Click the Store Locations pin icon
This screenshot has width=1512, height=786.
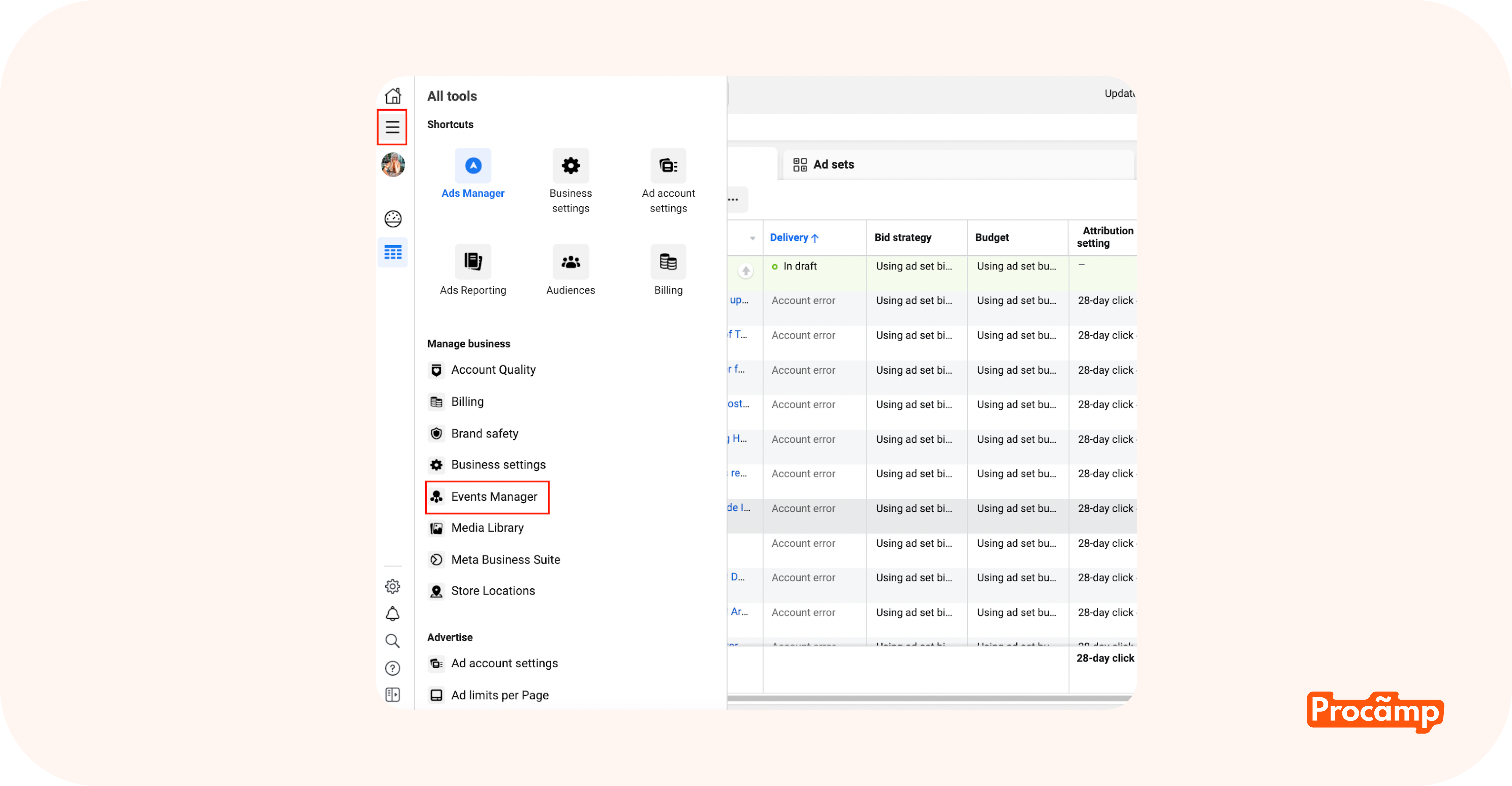tap(436, 591)
